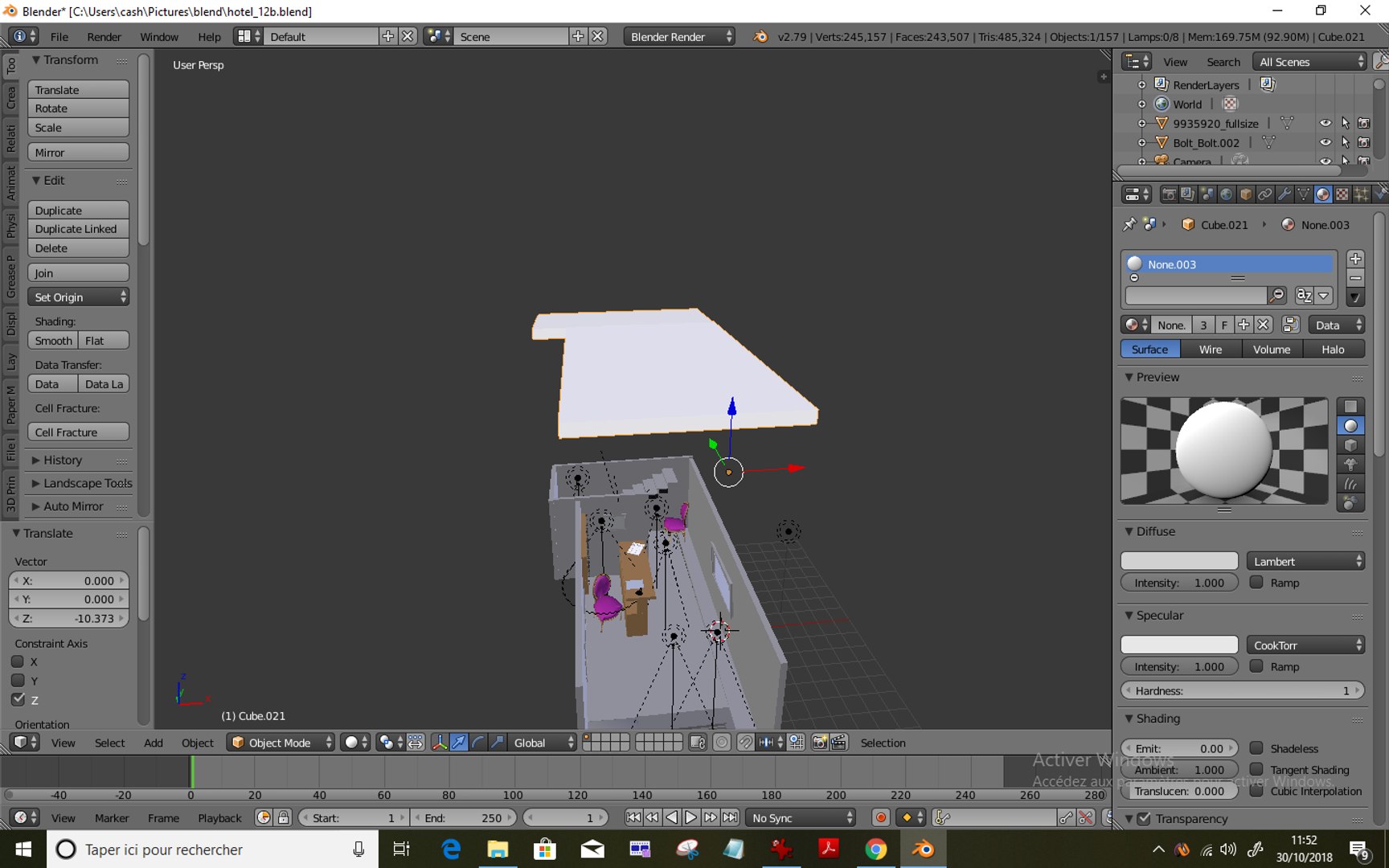Disable Z constraint axis checkbox

(18, 699)
